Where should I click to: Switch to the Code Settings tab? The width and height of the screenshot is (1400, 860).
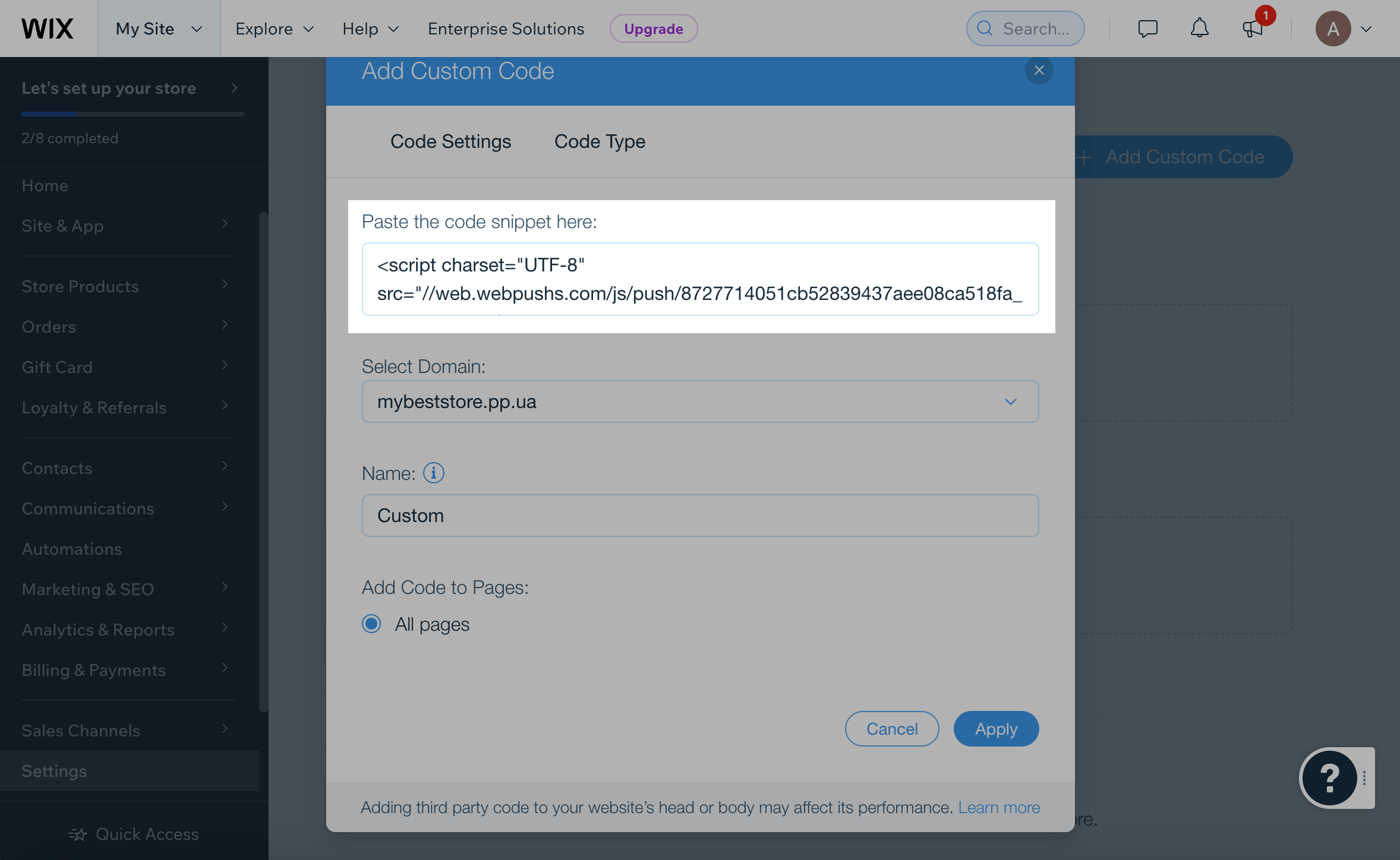450,141
